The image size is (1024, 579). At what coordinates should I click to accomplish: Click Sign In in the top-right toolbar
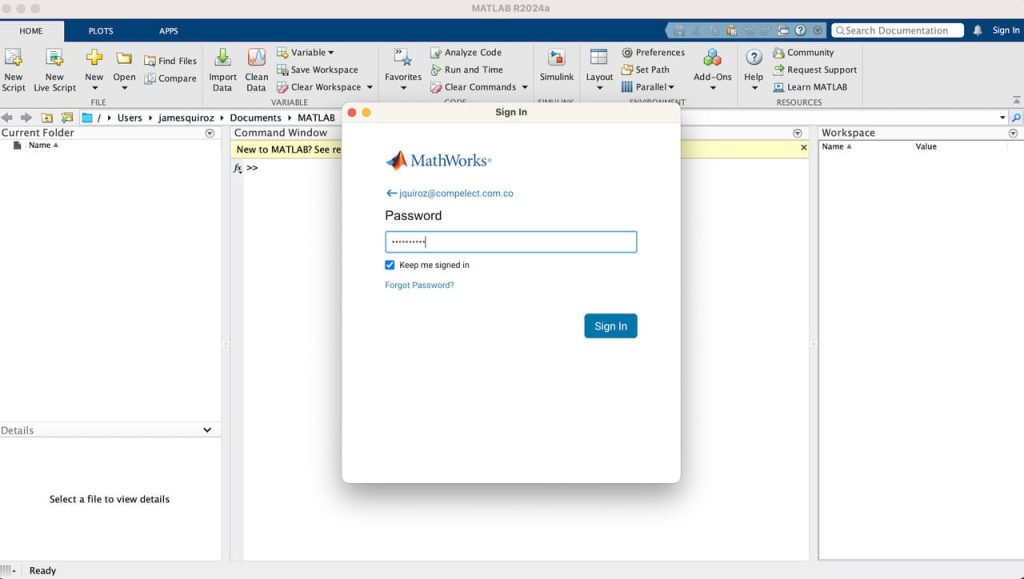pyautogui.click(x=1006, y=31)
